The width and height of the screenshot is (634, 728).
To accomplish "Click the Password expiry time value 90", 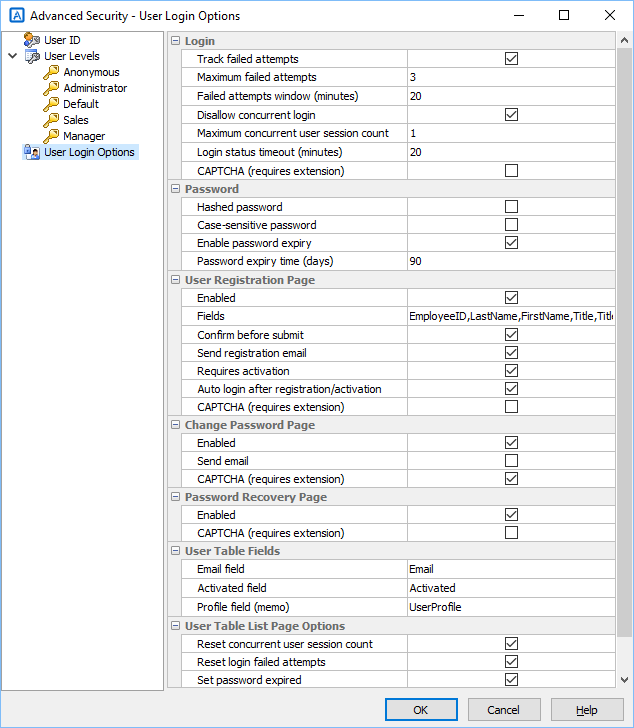I will coord(511,261).
